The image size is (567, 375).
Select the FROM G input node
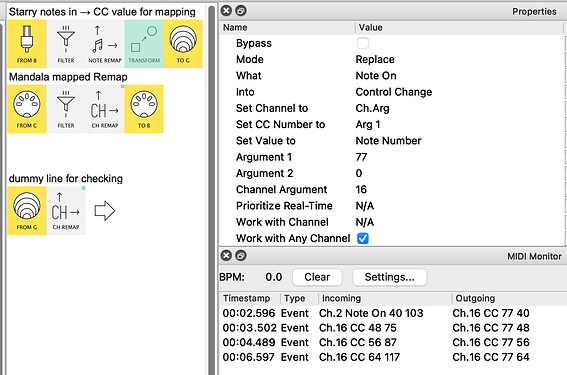click(27, 211)
